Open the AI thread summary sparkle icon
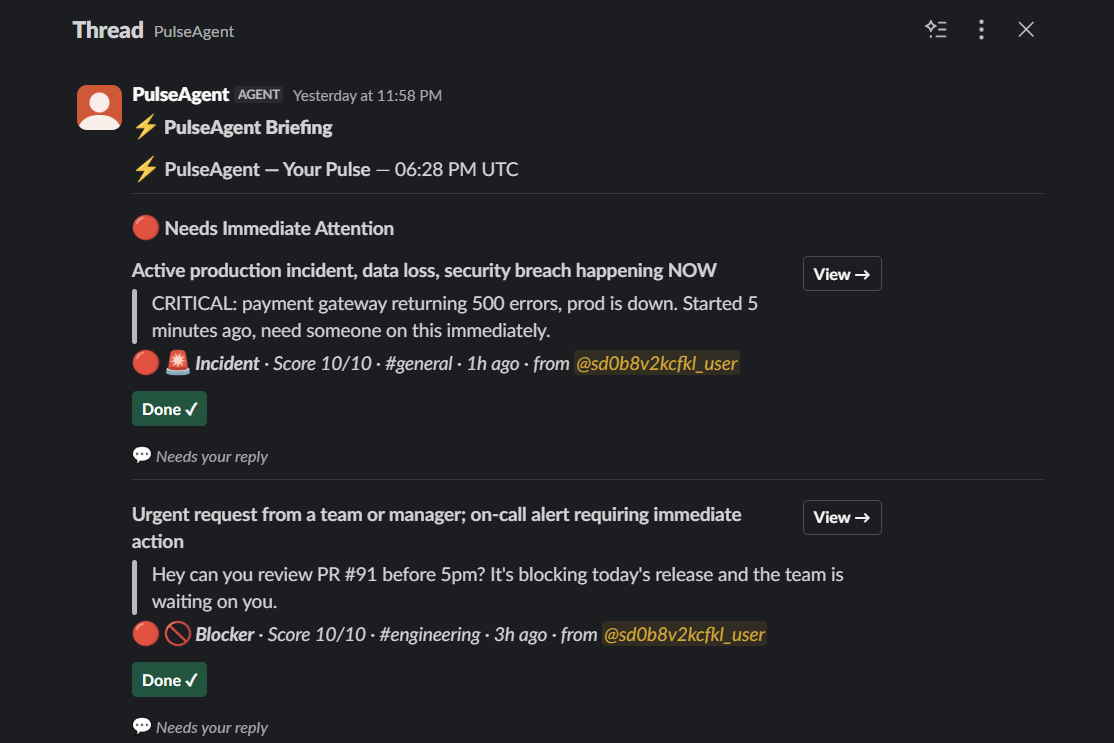 [936, 30]
